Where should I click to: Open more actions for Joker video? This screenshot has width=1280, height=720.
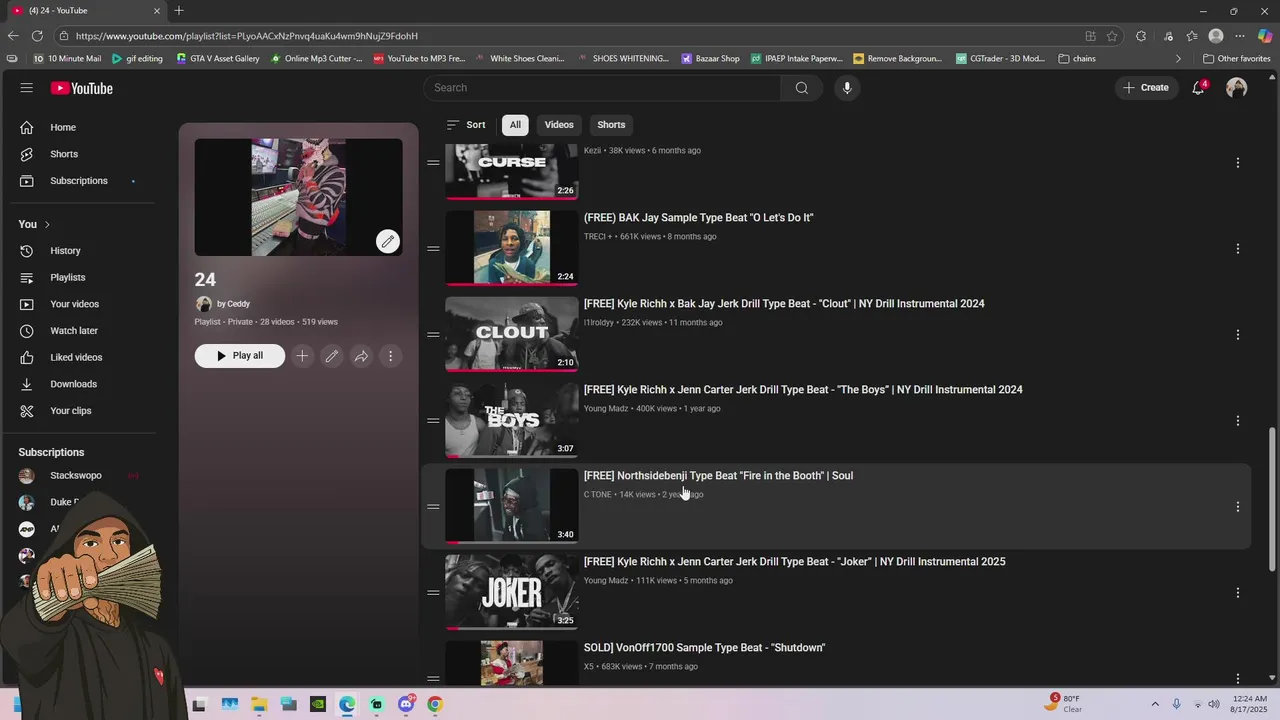coord(1238,593)
